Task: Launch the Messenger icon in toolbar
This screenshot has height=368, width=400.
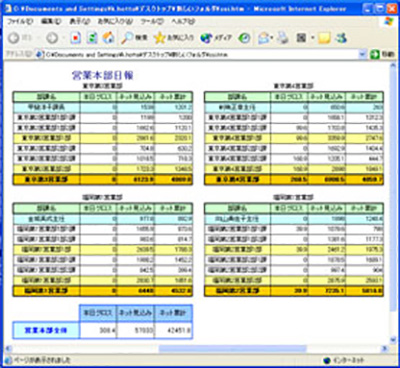Action: (x=341, y=38)
